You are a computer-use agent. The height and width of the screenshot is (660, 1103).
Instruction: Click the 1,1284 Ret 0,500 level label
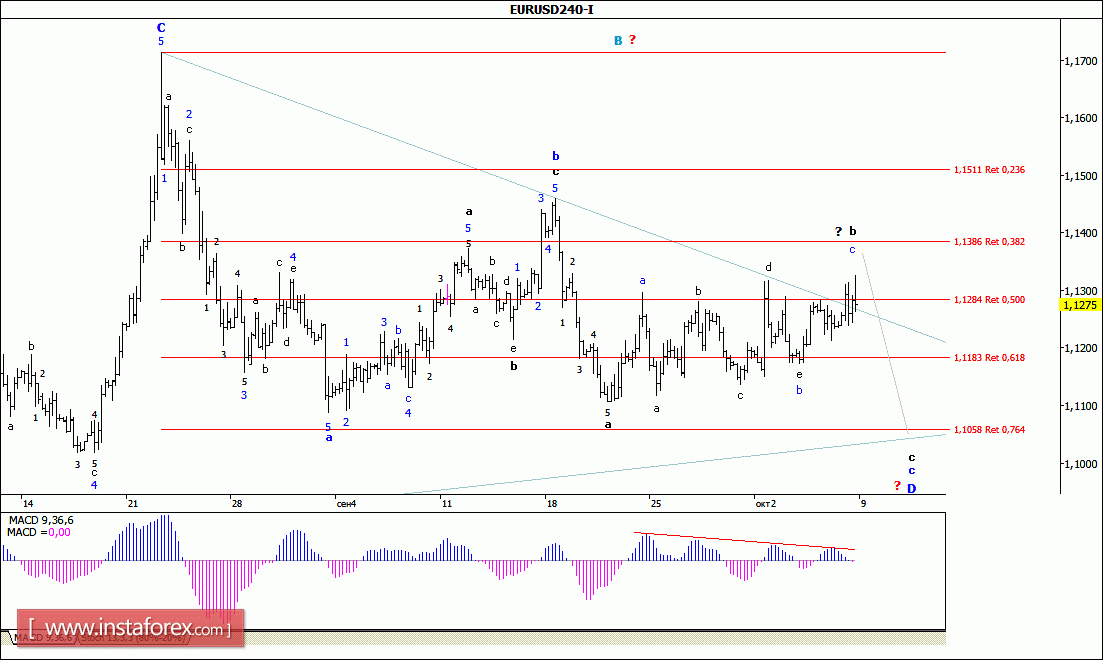(988, 299)
